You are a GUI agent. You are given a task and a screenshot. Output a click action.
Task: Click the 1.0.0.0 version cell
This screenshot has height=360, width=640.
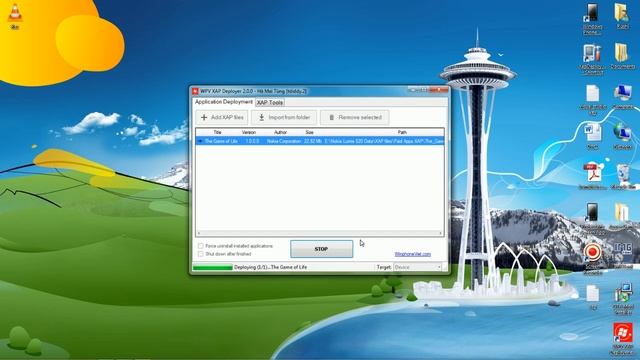pyautogui.click(x=252, y=141)
